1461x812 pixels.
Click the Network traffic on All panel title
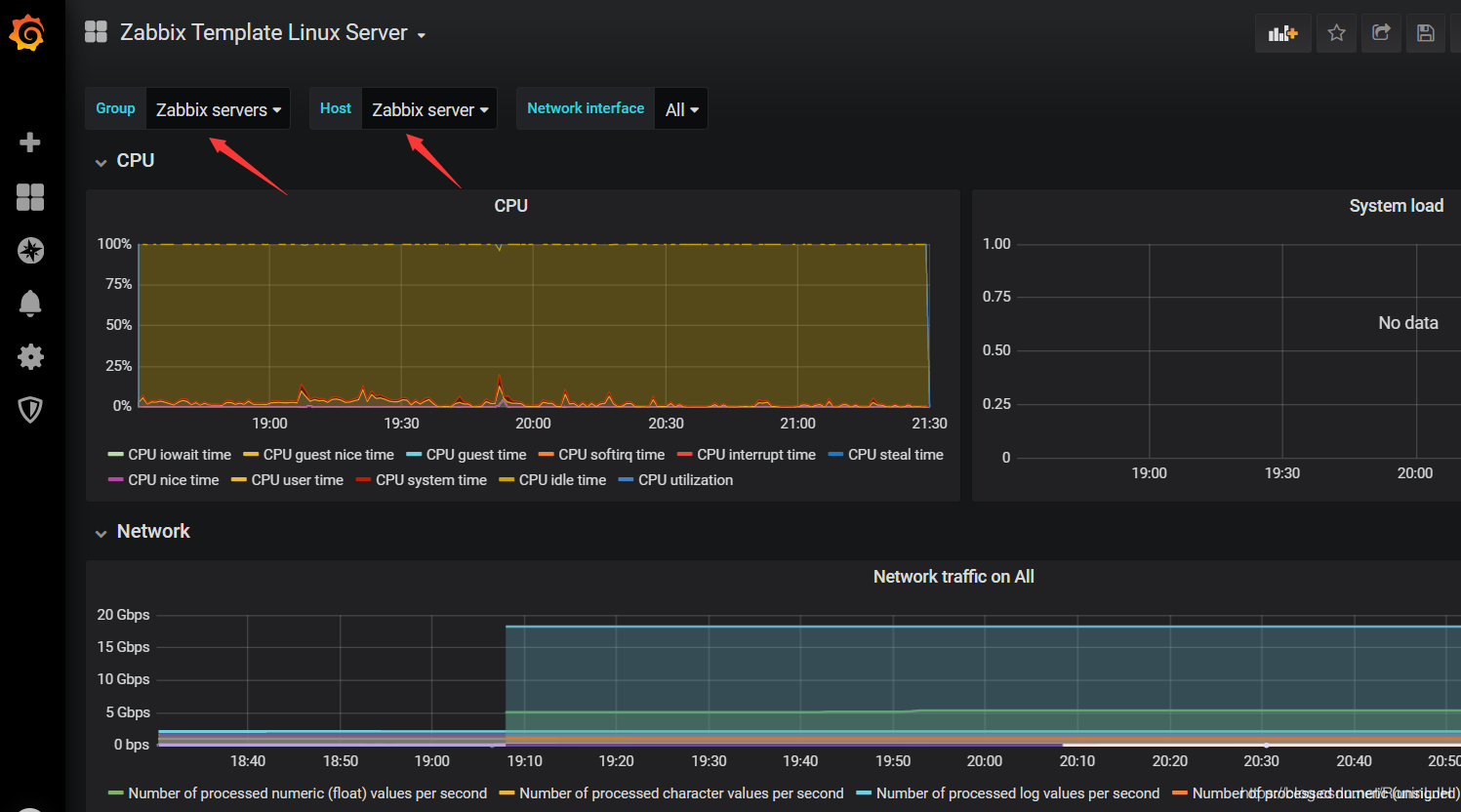click(954, 577)
